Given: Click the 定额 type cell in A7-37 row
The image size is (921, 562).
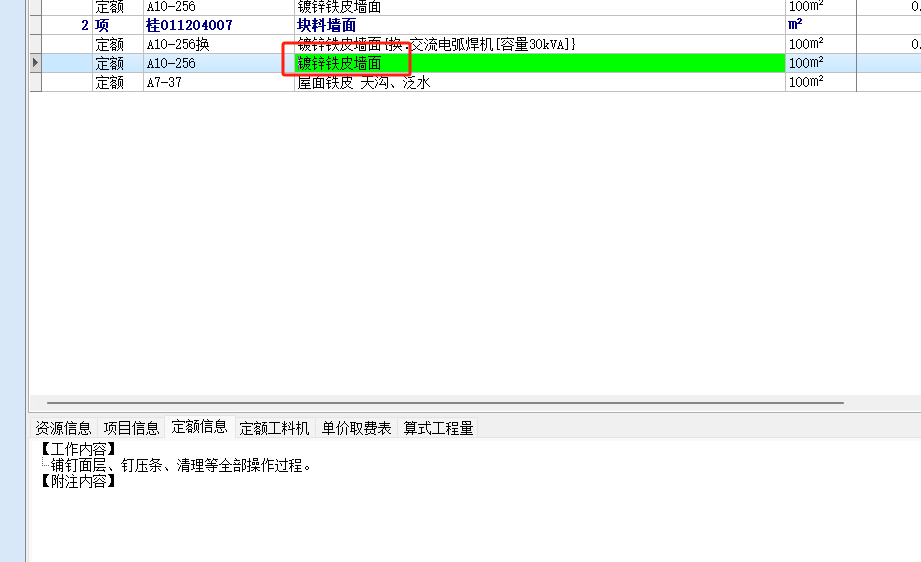Looking at the screenshot, I should 118,82.
